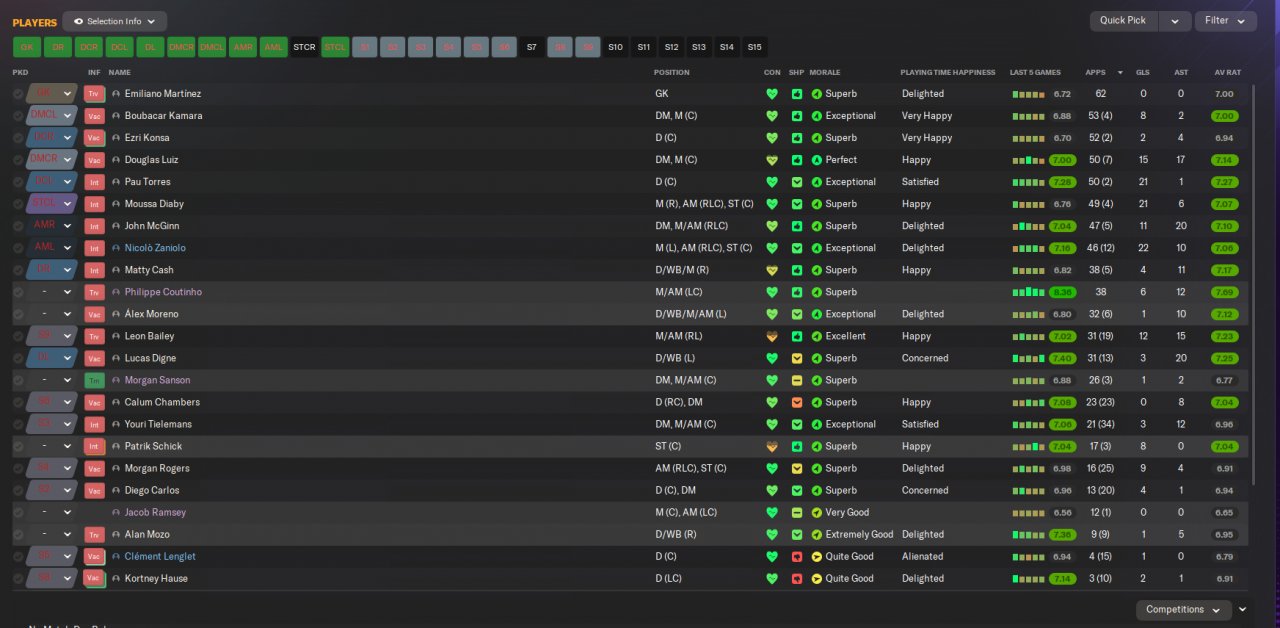Viewport: 1280px width, 628px height.
Task: Toggle the picked checkmark for Patrik Schick
Action: click(18, 446)
